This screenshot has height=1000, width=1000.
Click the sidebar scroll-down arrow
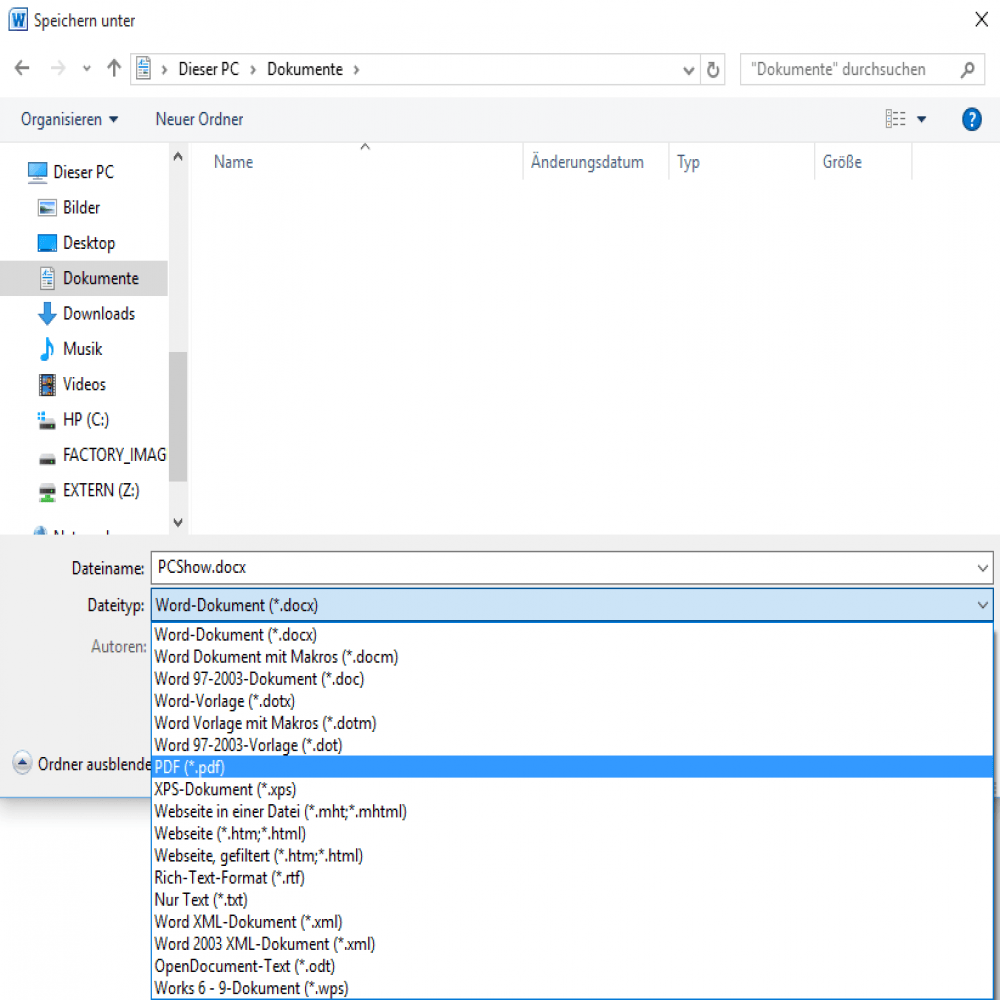[178, 522]
